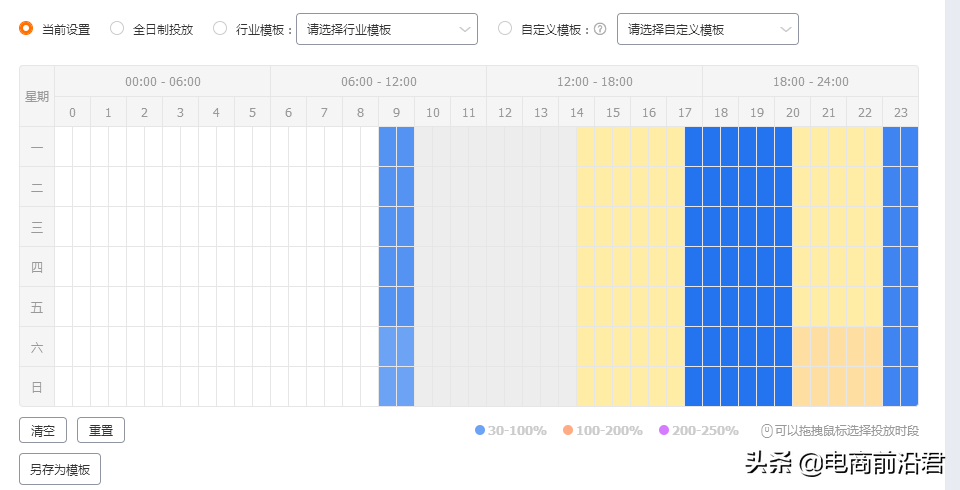The height and width of the screenshot is (490, 960).
Task: Click the hour 9 column header
Action: (x=397, y=112)
